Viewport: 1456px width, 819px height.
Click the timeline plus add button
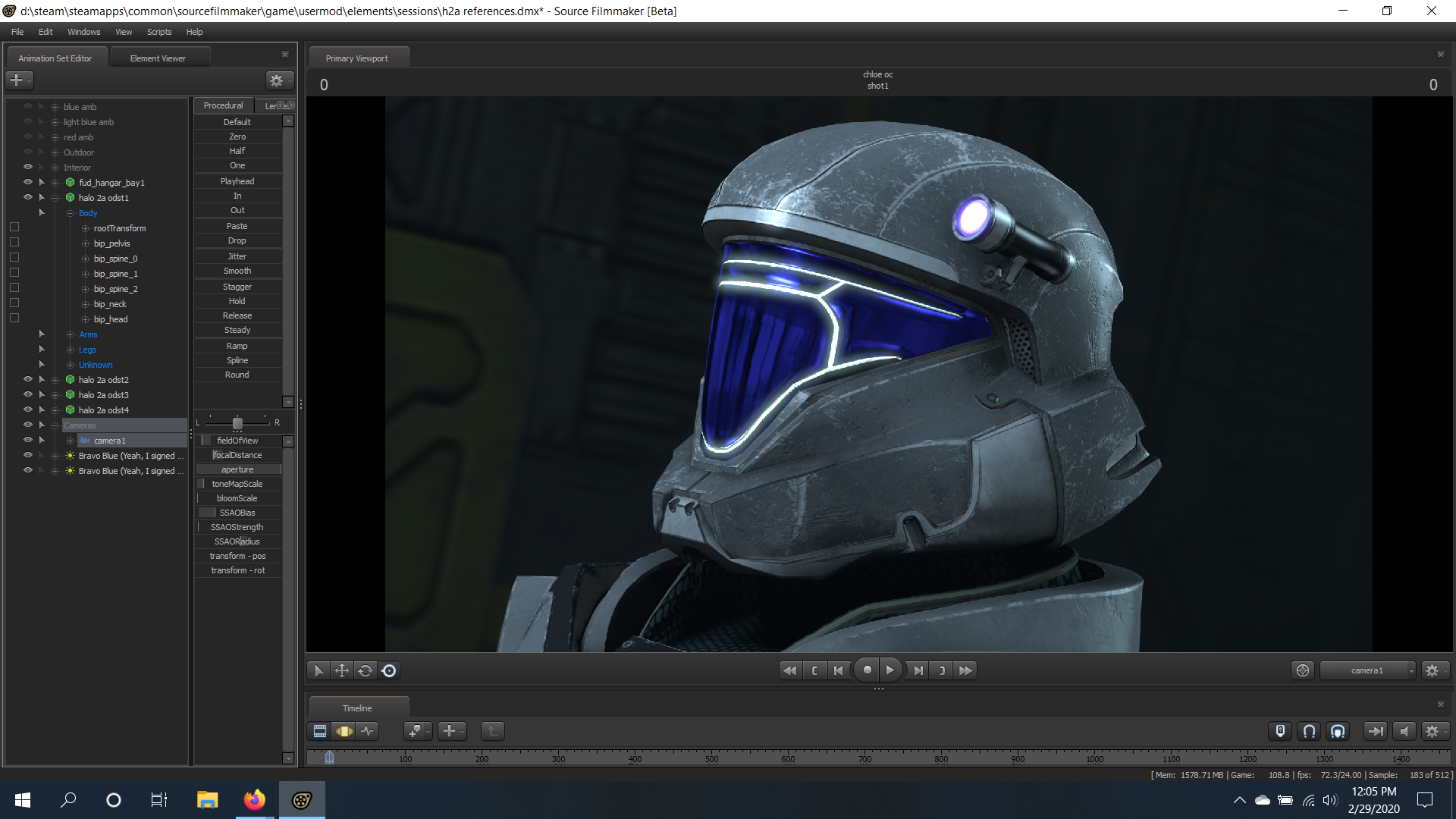pyautogui.click(x=451, y=731)
